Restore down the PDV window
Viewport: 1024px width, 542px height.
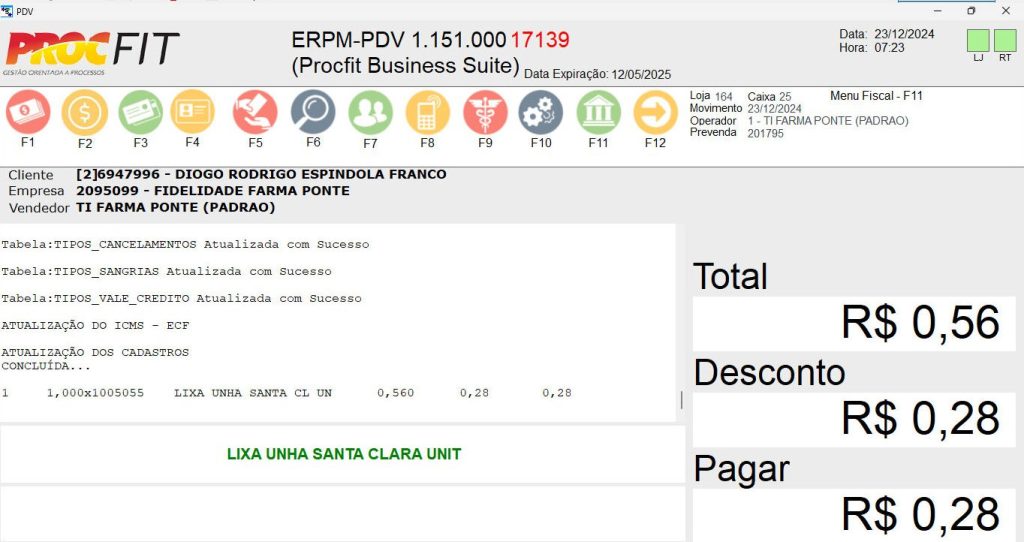point(971,10)
